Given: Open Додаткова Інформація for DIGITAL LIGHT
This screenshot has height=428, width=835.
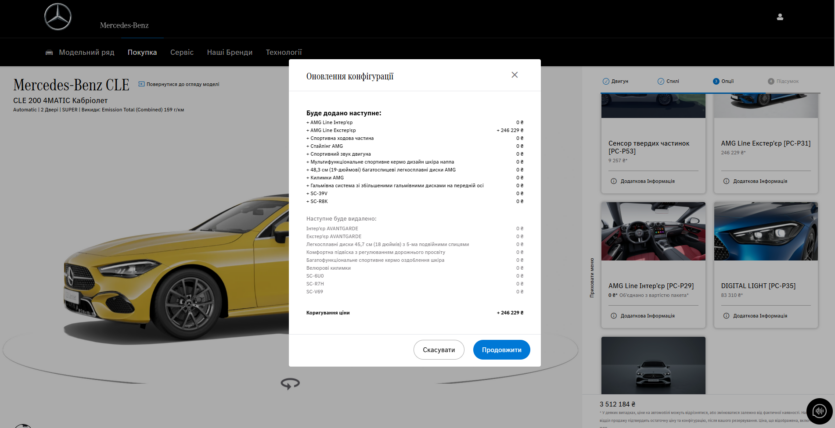Looking at the screenshot, I should [760, 316].
